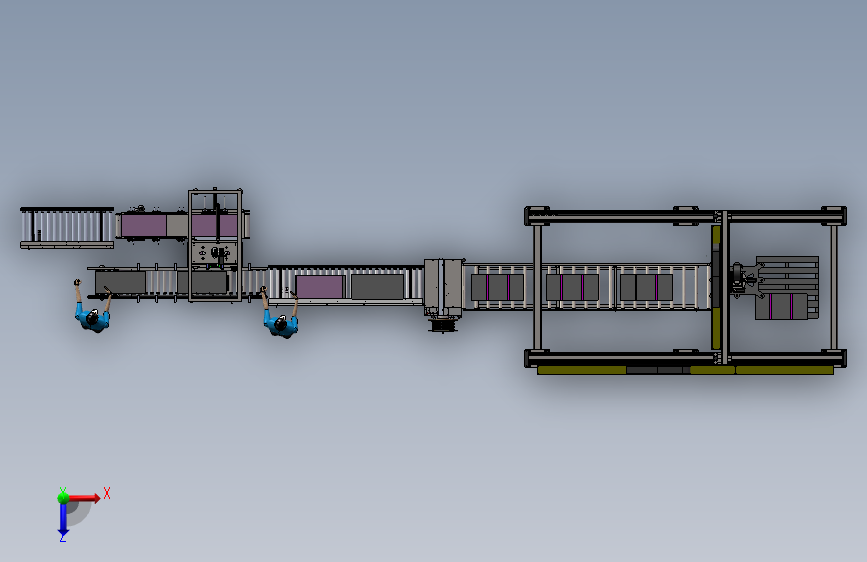The height and width of the screenshot is (562, 867).
Task: Select the roller conveyor at the far left
Action: [67, 227]
